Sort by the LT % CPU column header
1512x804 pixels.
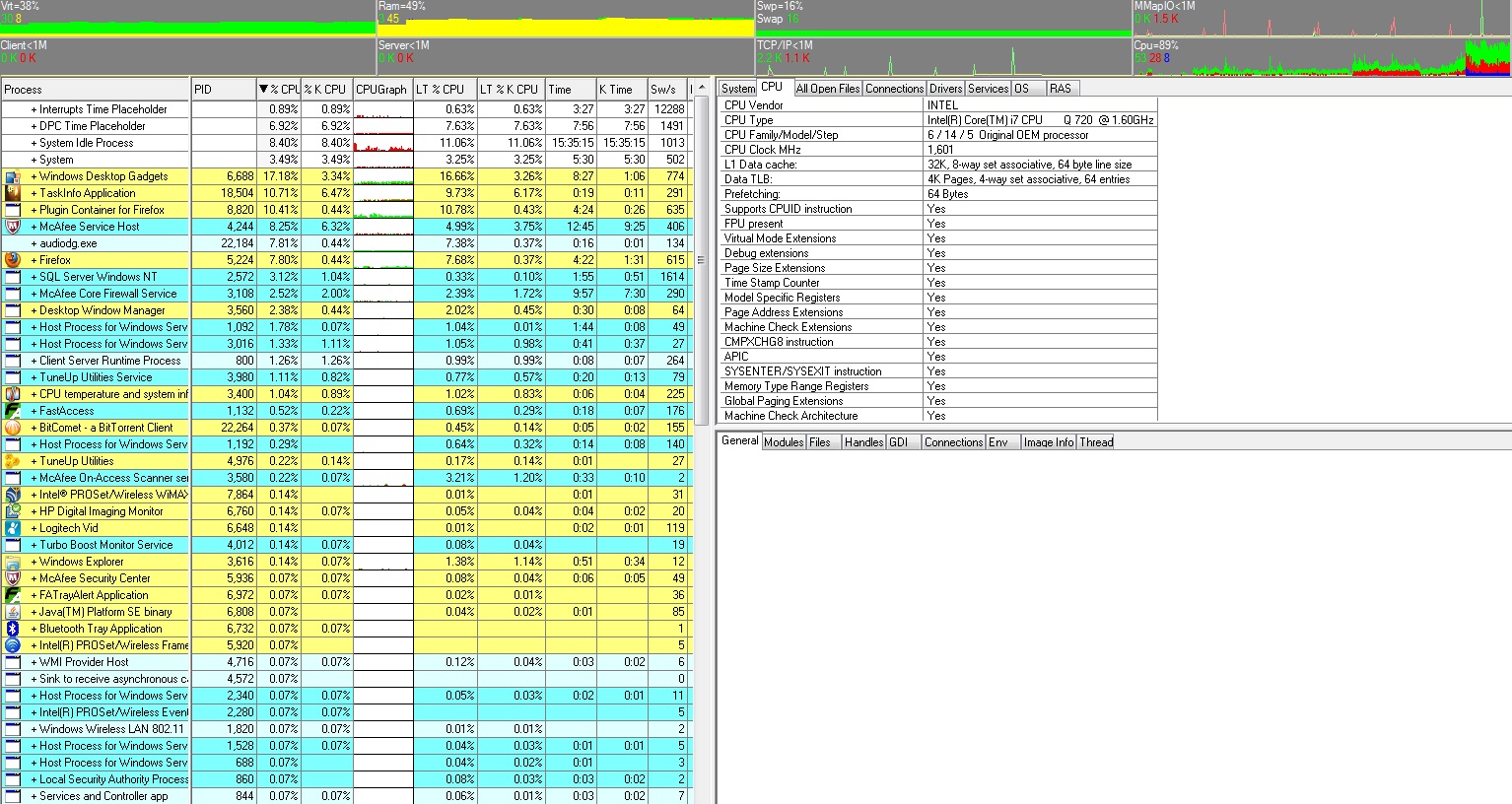[445, 90]
